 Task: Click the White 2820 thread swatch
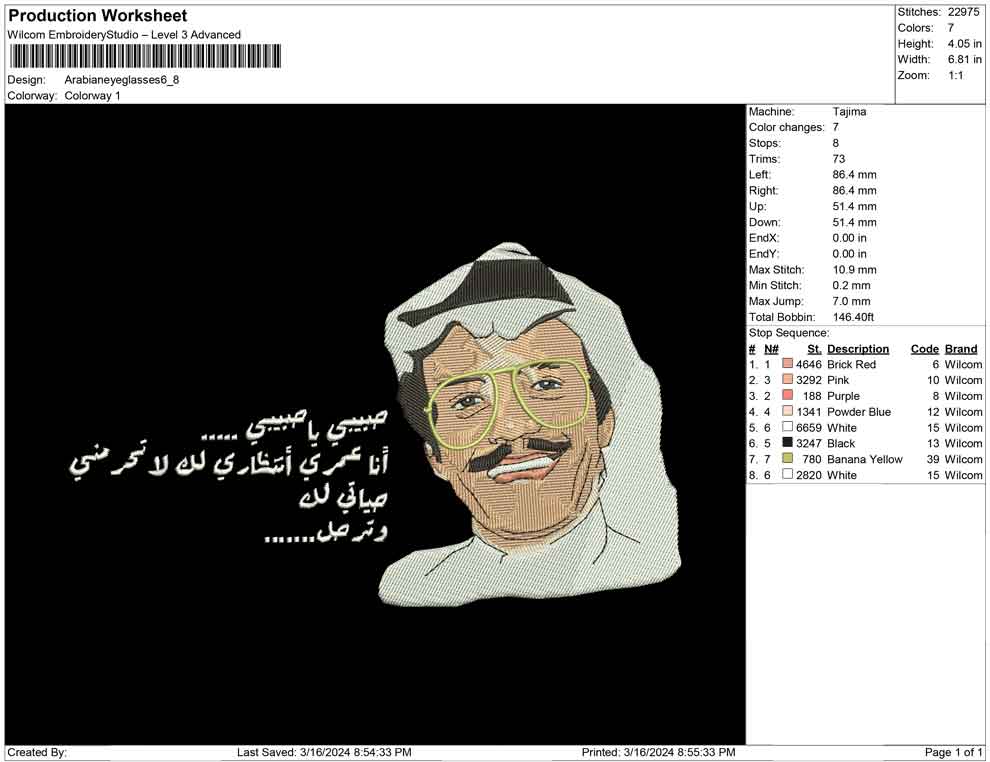787,476
